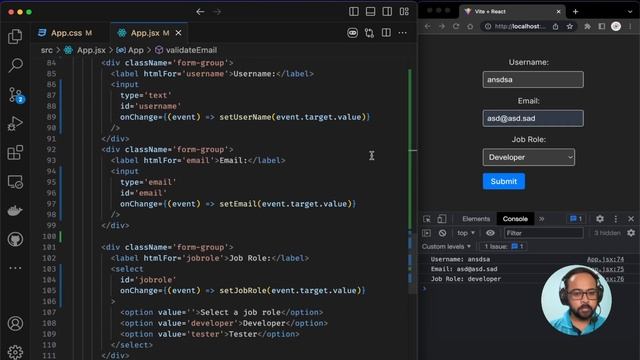The width and height of the screenshot is (640, 360).
Task: Open DevTools customize kebab menu
Action: (616, 219)
